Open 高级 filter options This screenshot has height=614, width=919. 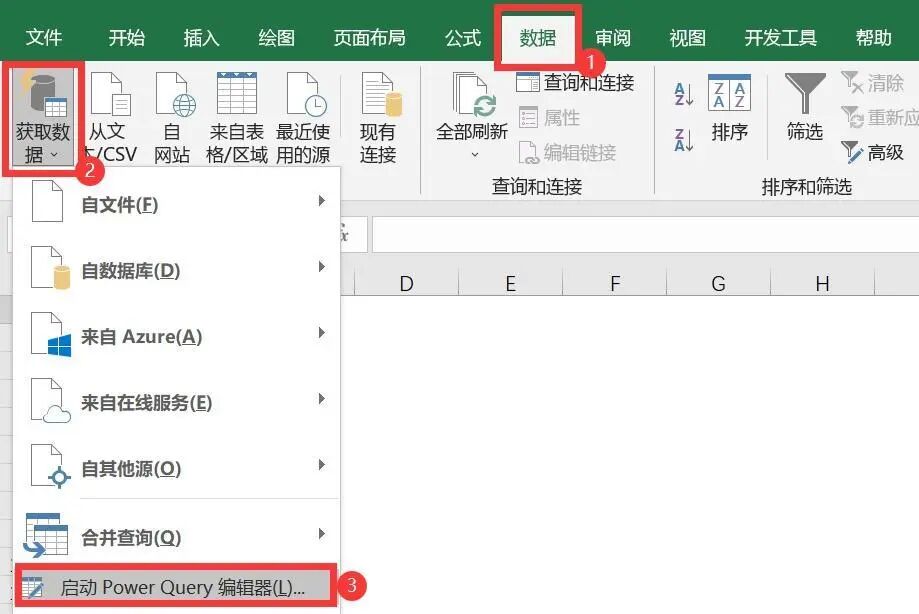[x=872, y=153]
